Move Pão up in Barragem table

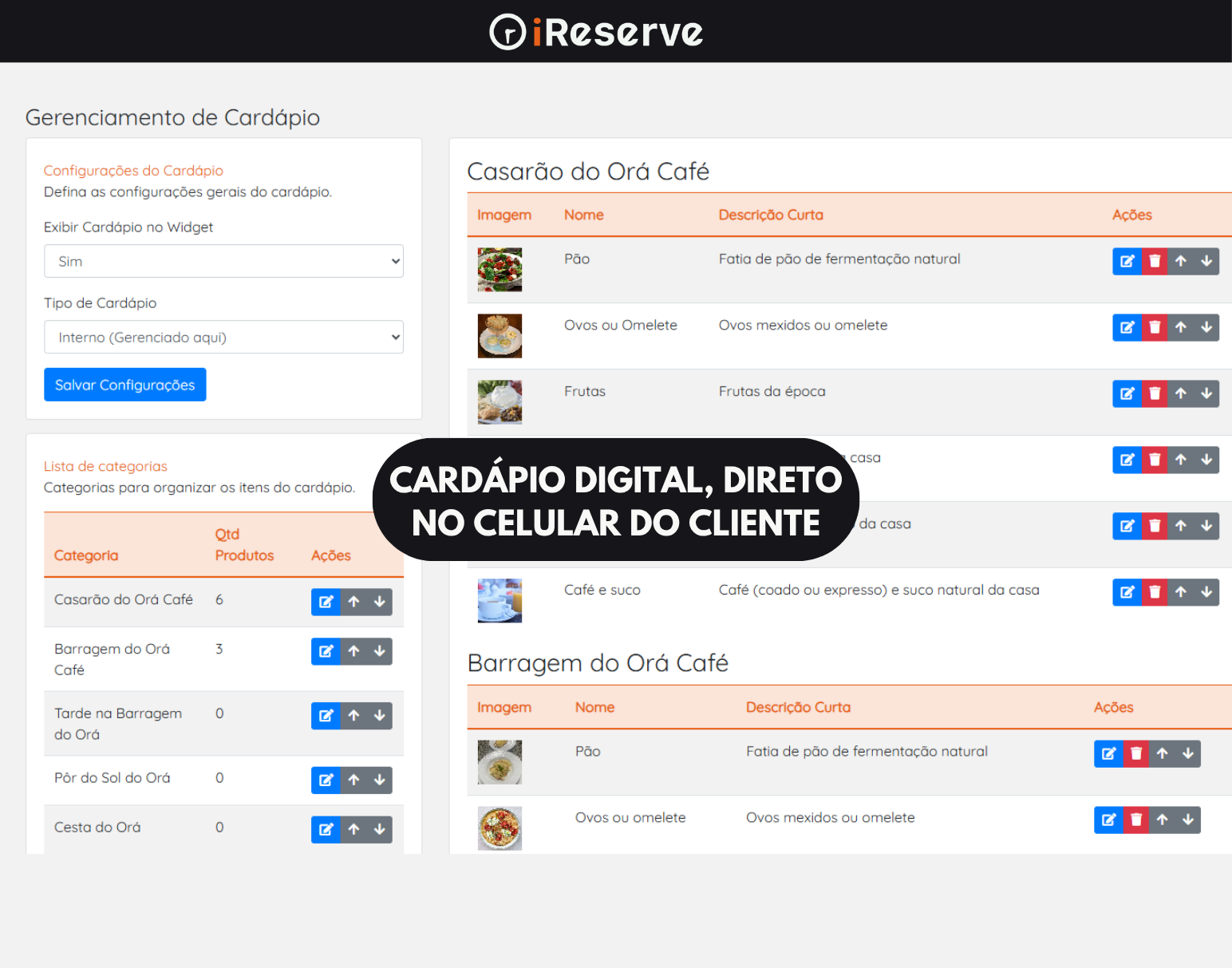(x=1163, y=754)
